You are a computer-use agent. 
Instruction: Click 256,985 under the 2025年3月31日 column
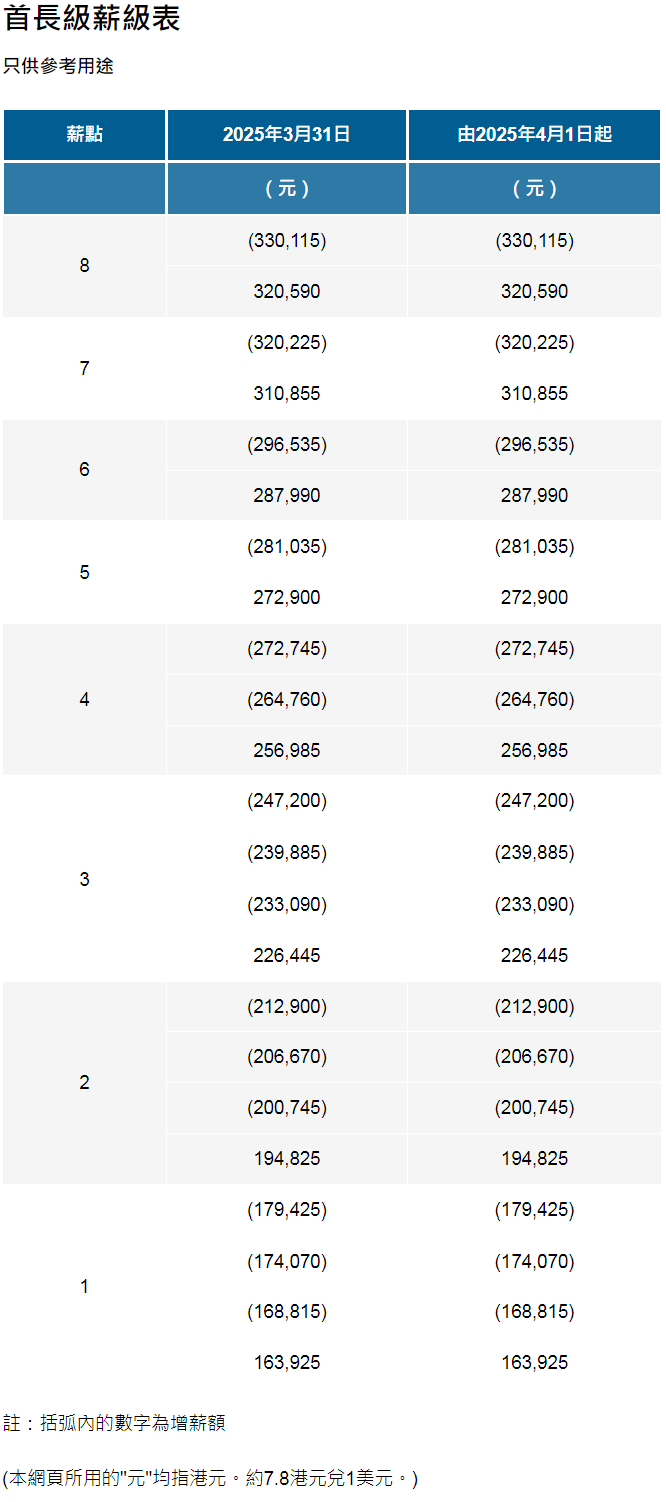click(x=287, y=751)
